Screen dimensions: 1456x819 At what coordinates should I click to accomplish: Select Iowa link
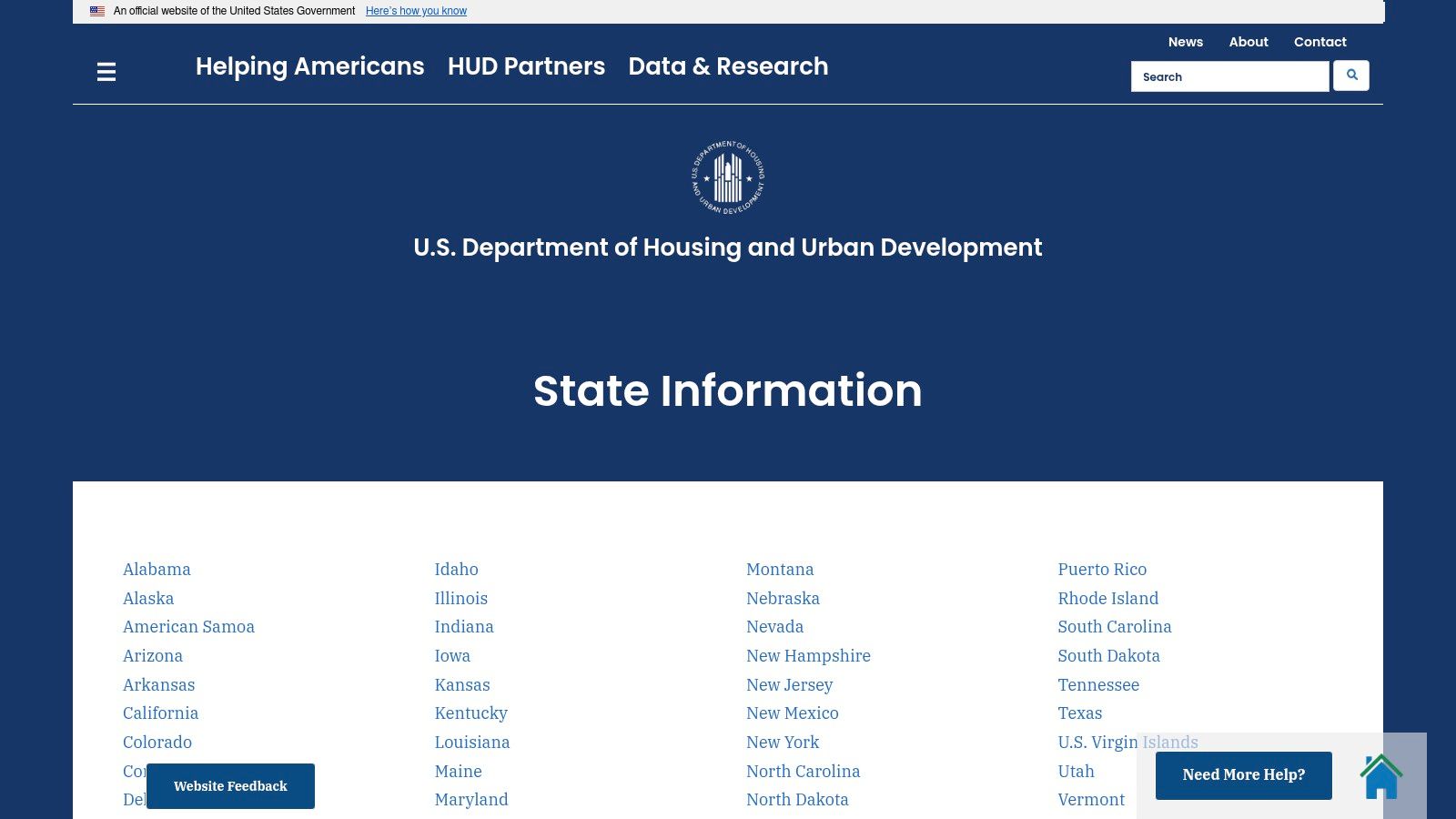pyautogui.click(x=452, y=656)
